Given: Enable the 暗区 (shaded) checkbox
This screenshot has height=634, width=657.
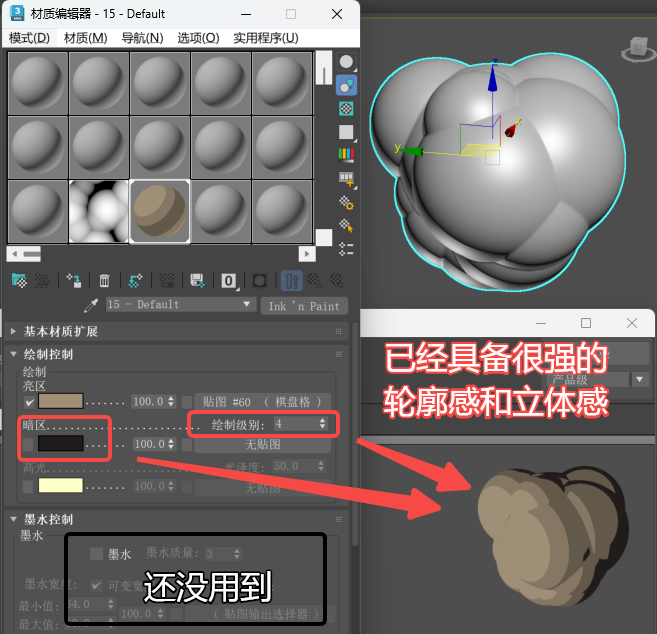Looking at the screenshot, I should click(29, 443).
